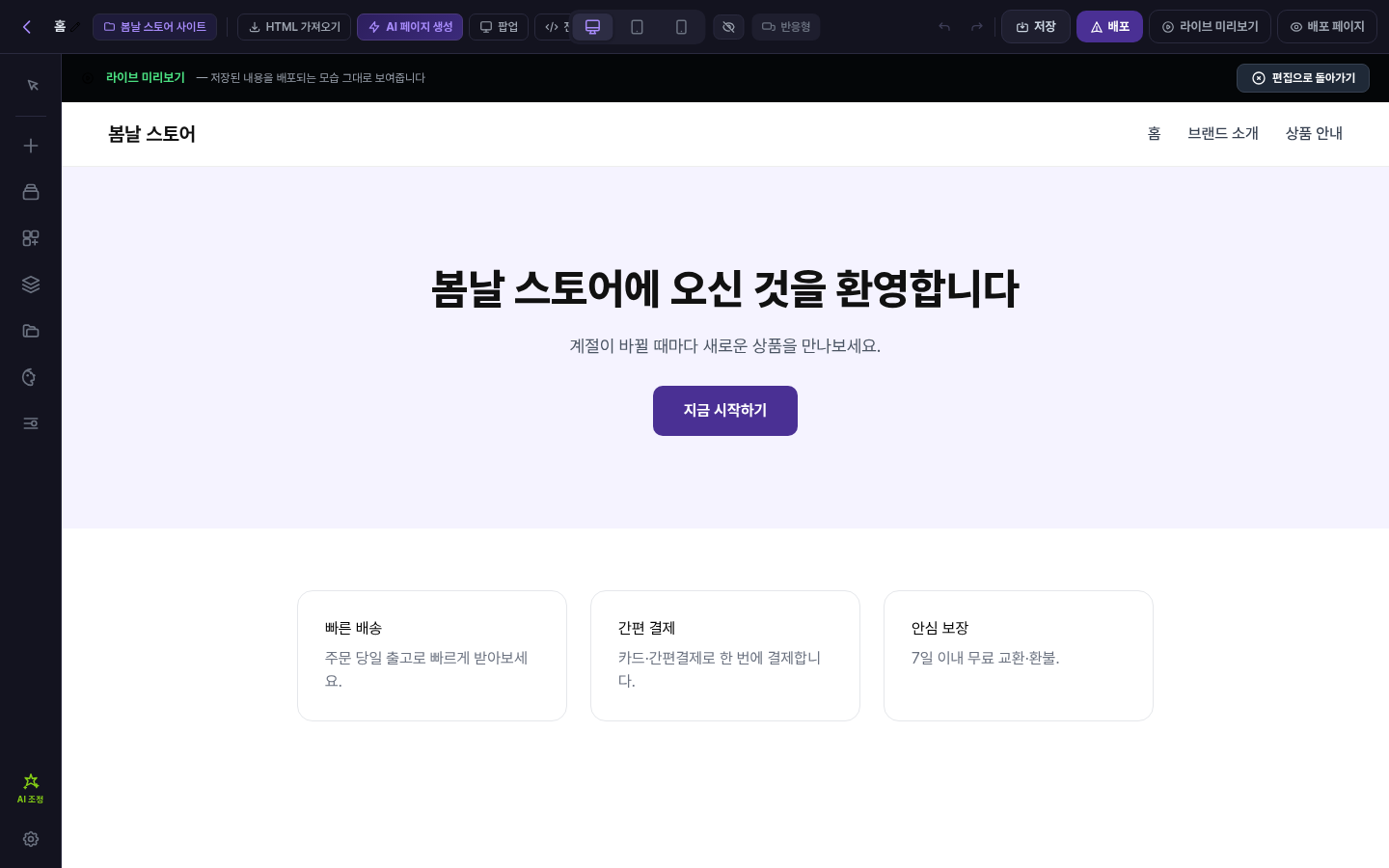Image resolution: width=1389 pixels, height=868 pixels.
Task: Click the 봄날 스토어 site logo text
Action: pos(151,134)
